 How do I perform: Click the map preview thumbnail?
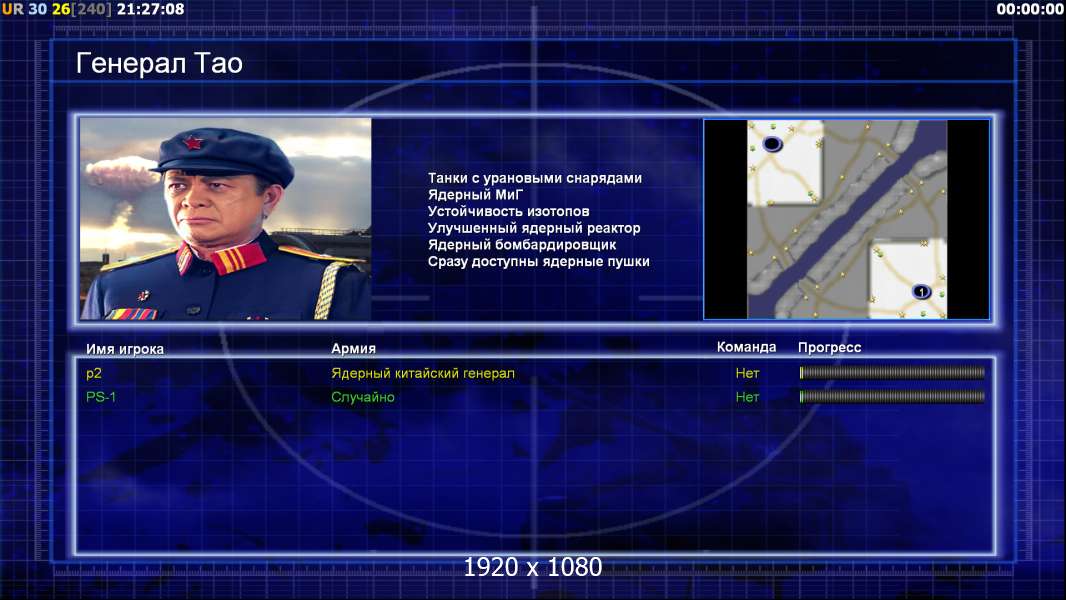(x=846, y=219)
